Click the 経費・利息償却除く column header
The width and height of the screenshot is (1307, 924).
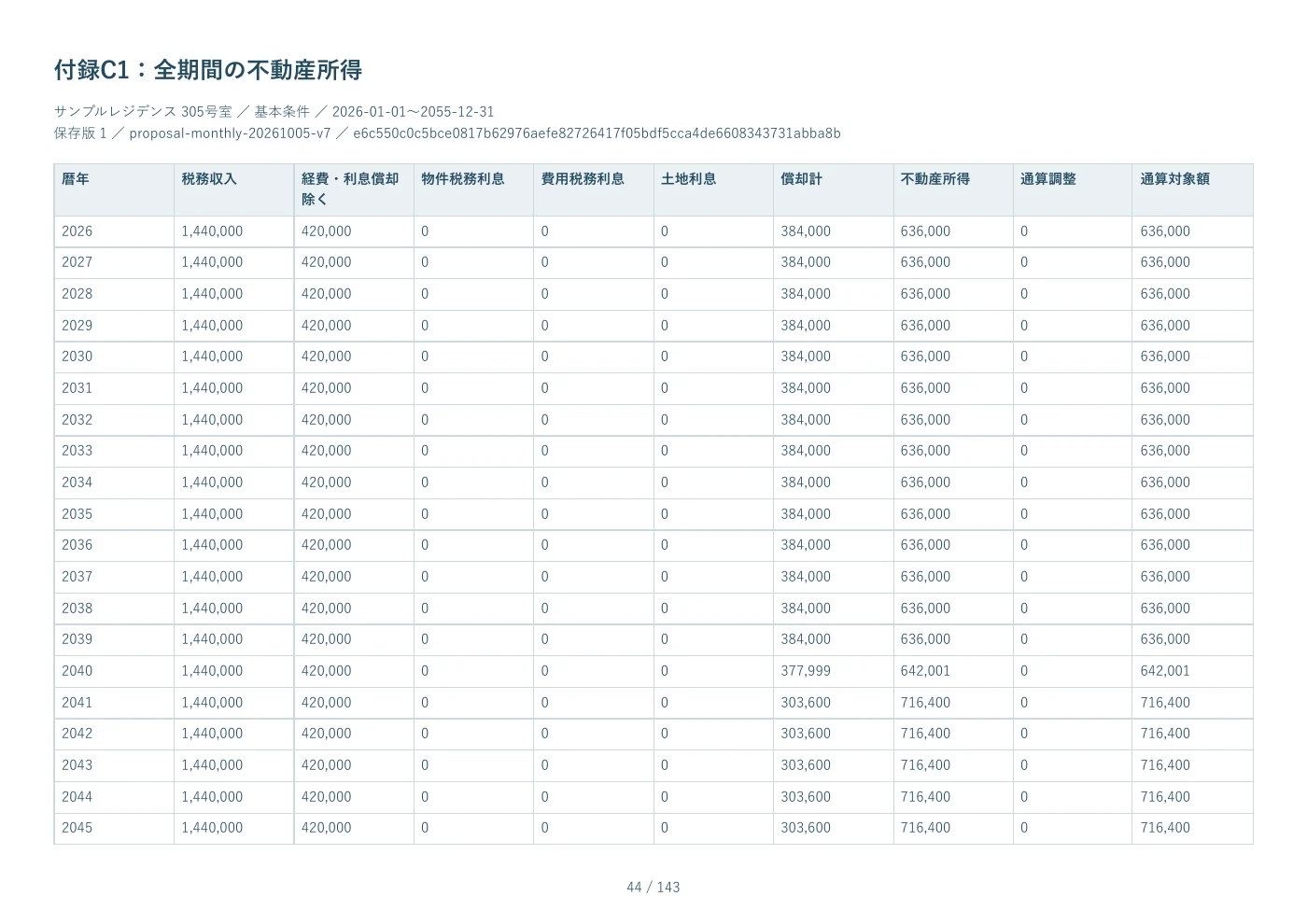coord(354,189)
